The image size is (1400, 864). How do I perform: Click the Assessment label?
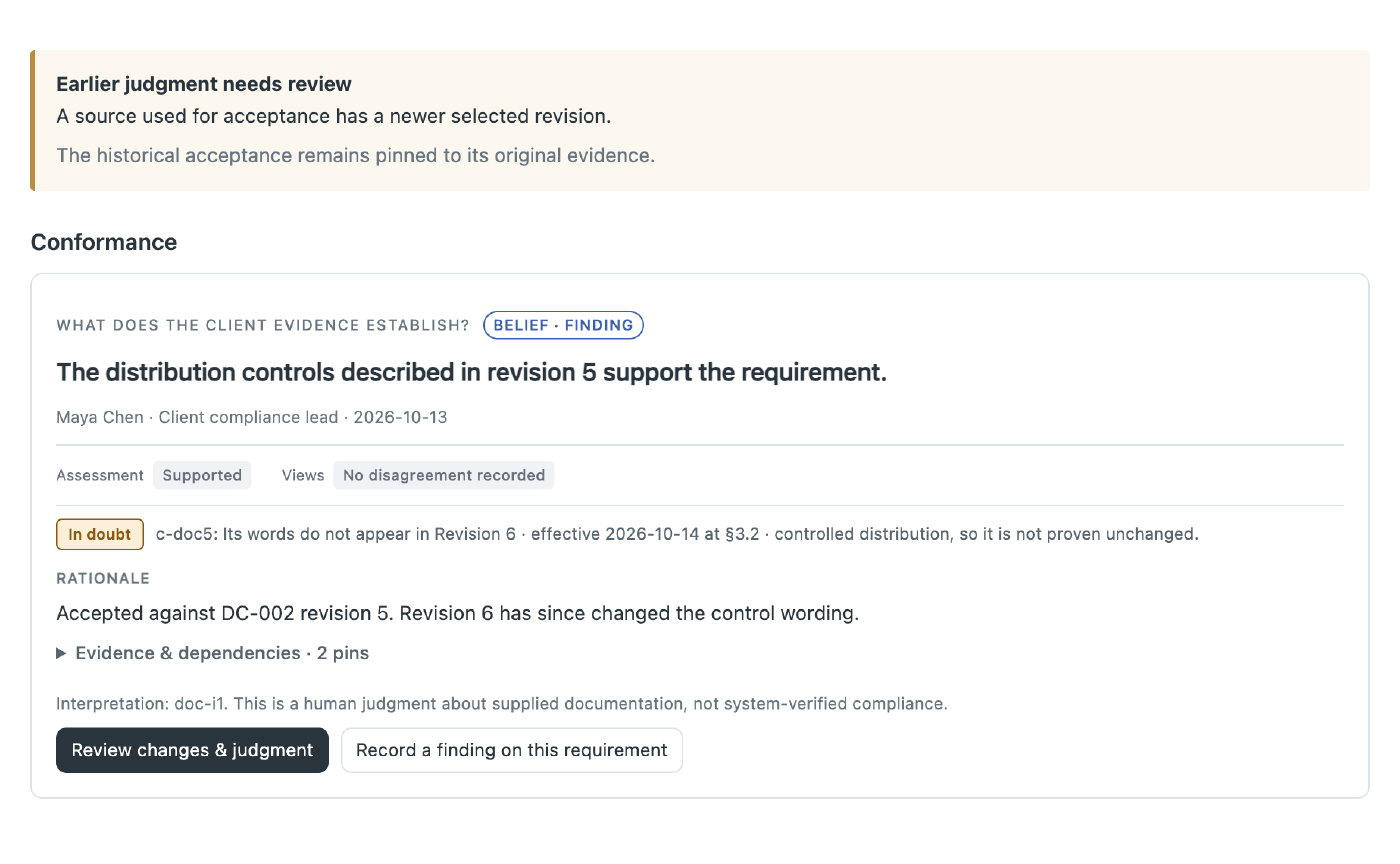[100, 475]
